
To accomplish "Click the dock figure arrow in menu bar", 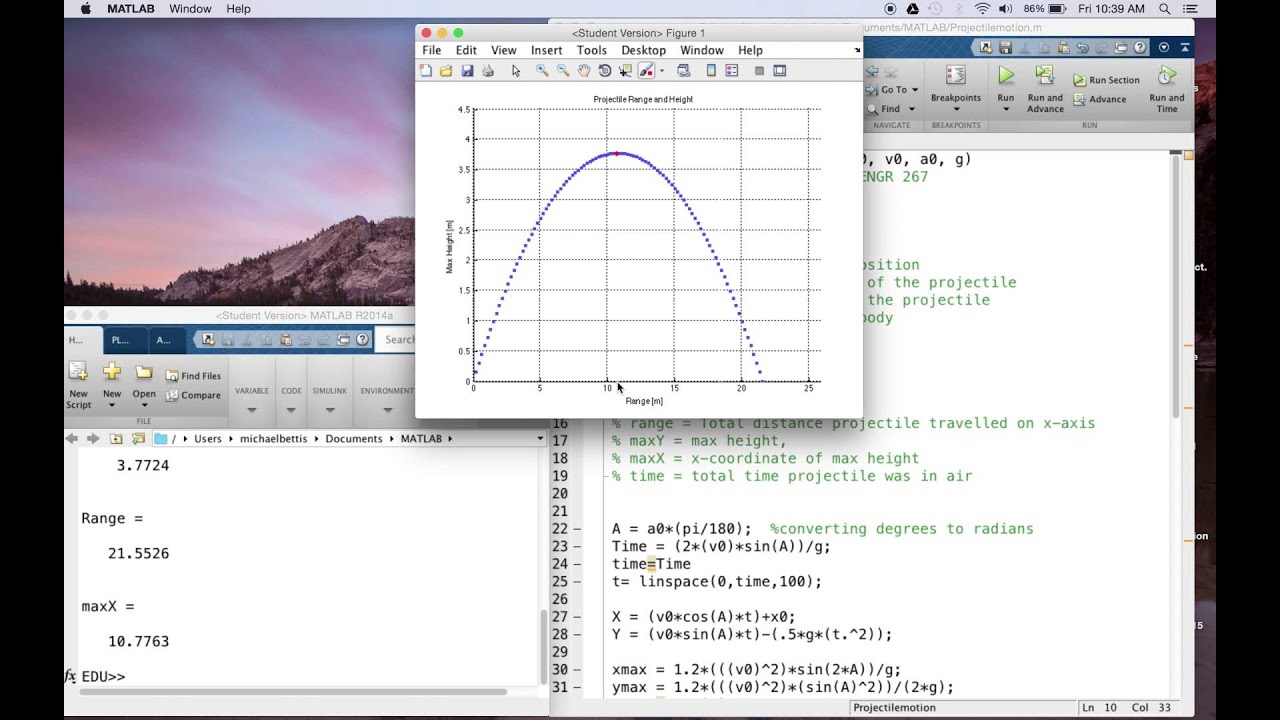I will [x=857, y=50].
